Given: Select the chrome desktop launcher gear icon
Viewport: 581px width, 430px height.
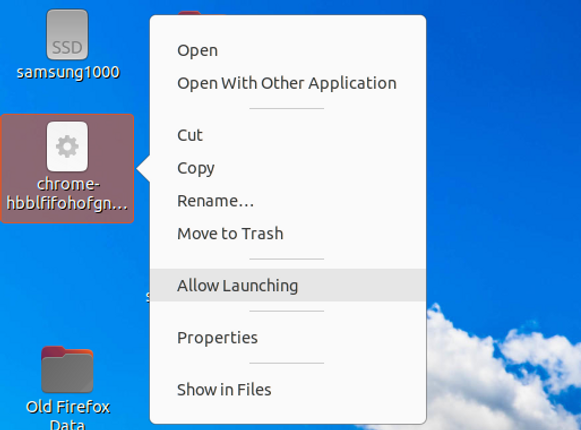Looking at the screenshot, I should tap(67, 146).
